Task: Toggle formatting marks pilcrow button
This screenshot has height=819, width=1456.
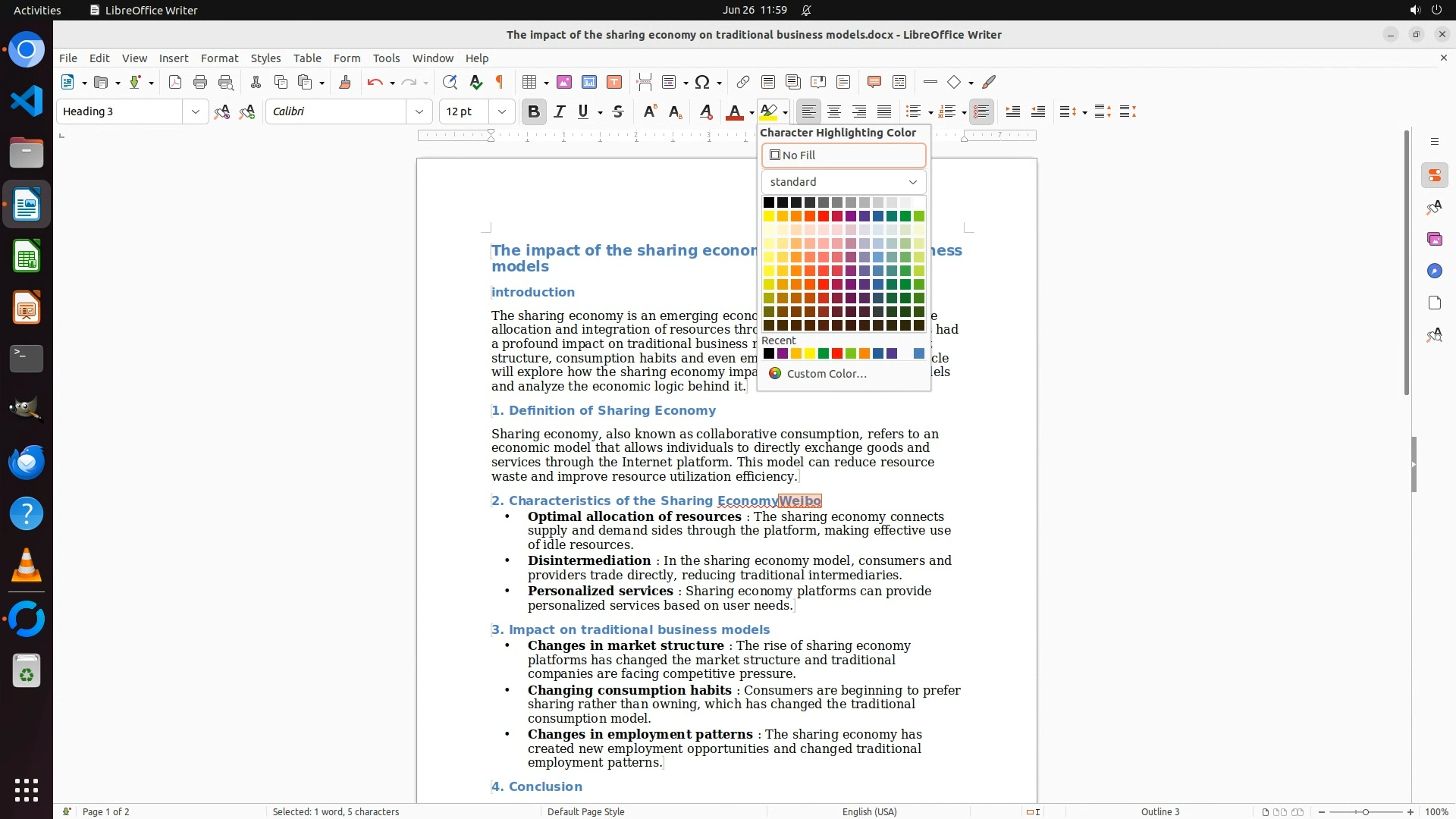Action: click(x=500, y=82)
